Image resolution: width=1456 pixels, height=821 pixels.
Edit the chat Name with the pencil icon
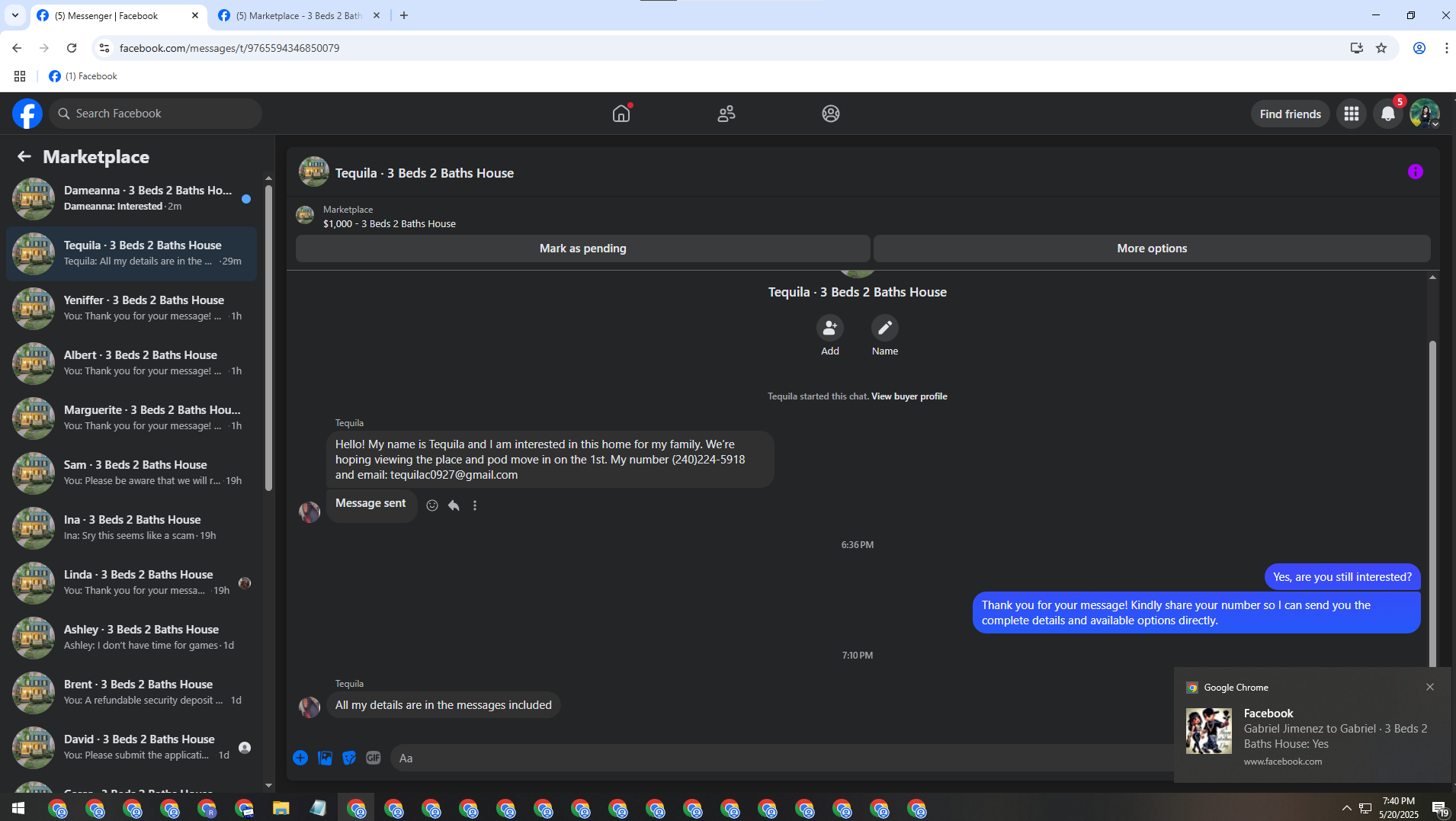tap(885, 328)
